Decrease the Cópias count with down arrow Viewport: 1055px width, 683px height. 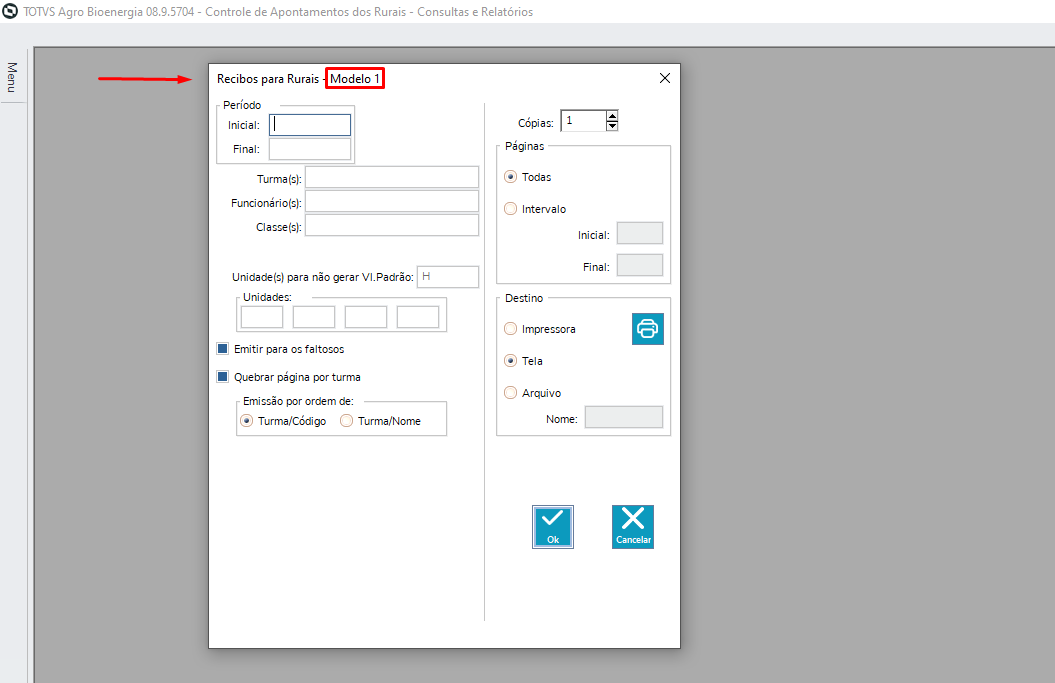coord(612,126)
